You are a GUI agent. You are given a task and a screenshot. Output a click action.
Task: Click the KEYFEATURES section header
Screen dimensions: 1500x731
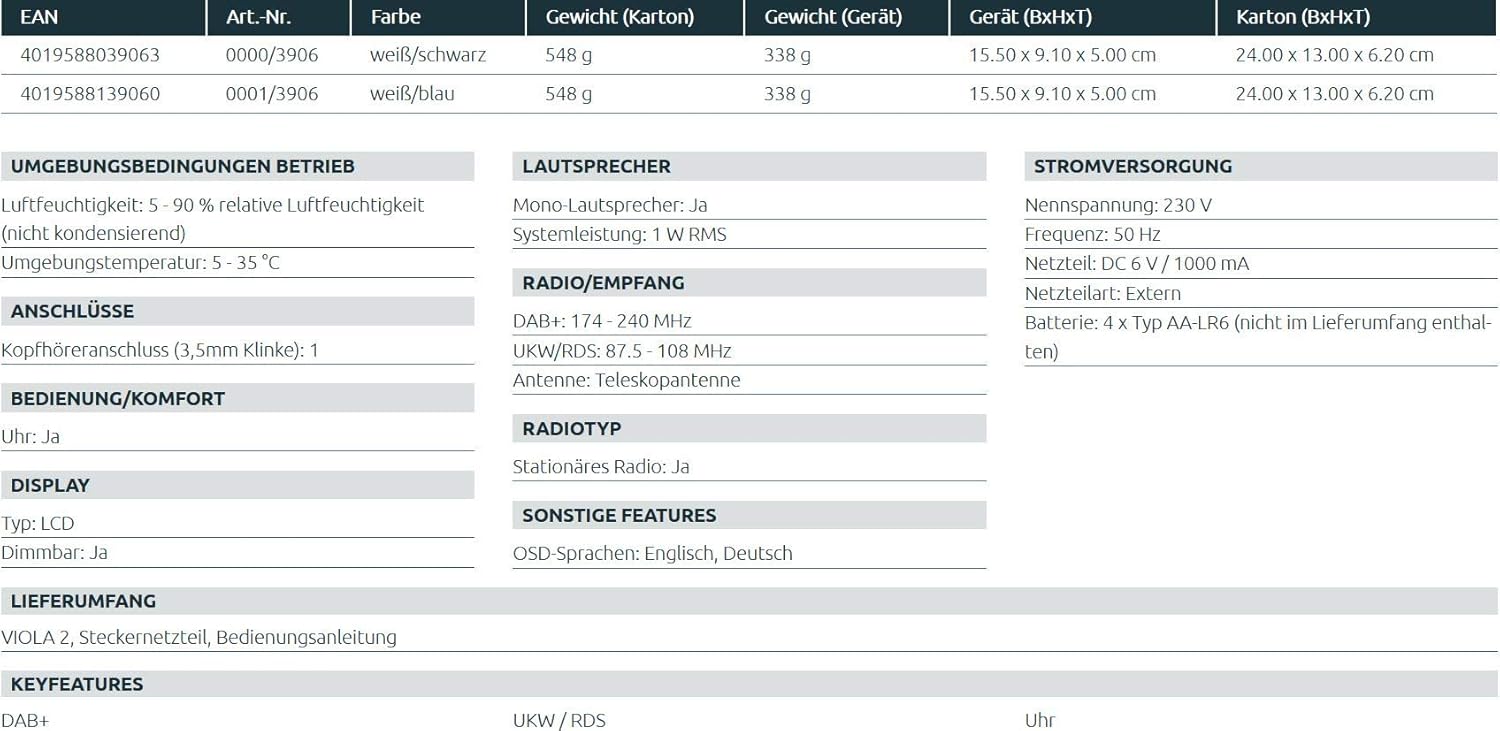77,684
